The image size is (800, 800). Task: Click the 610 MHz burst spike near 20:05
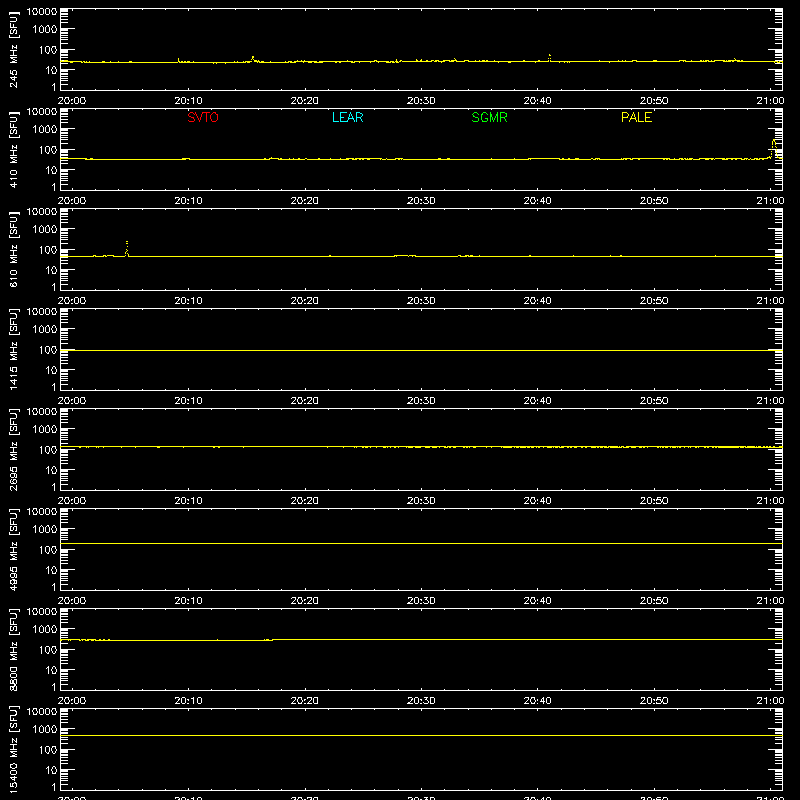[127, 248]
